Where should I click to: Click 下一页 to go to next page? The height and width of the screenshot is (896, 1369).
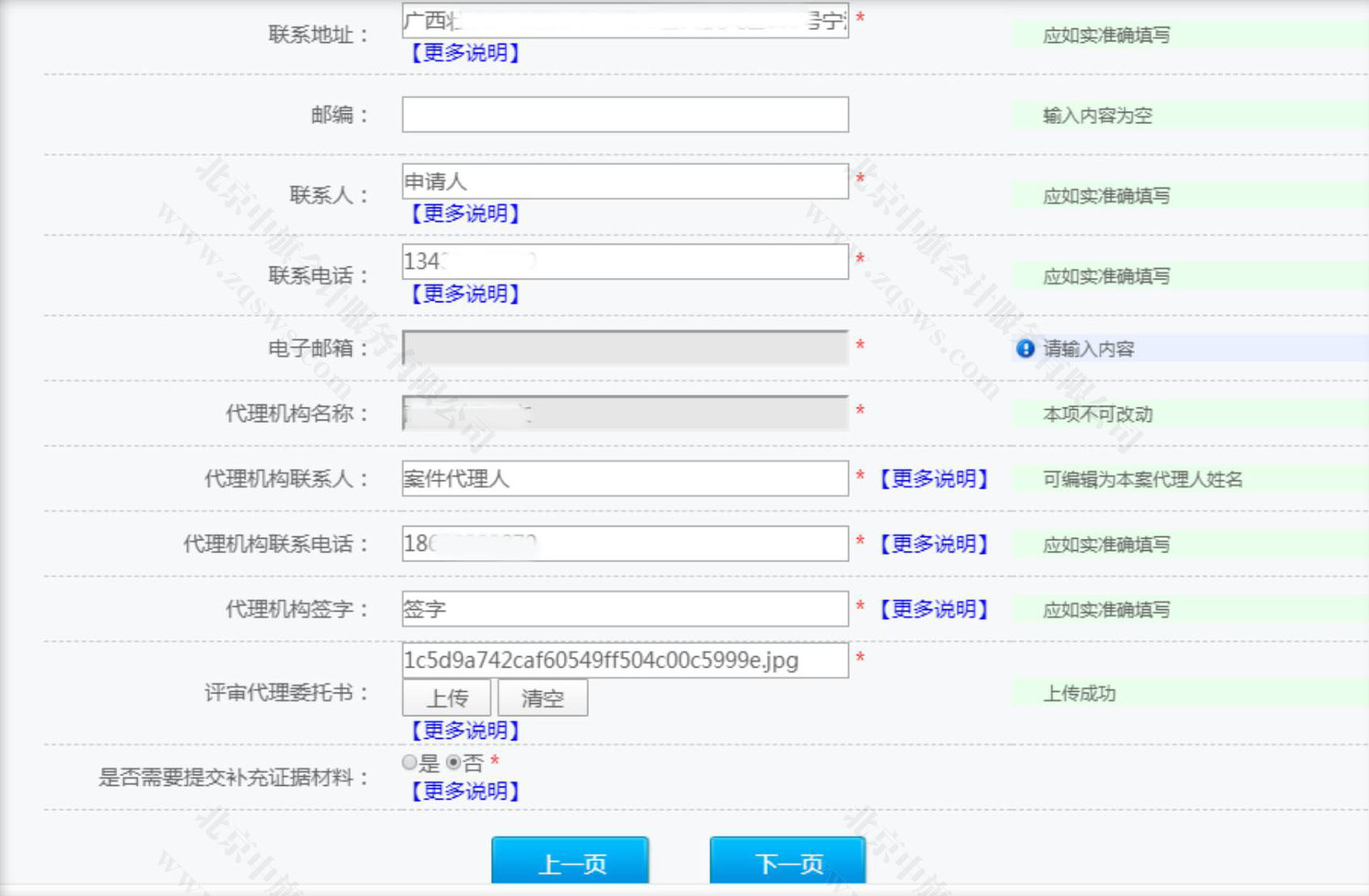pos(787,863)
